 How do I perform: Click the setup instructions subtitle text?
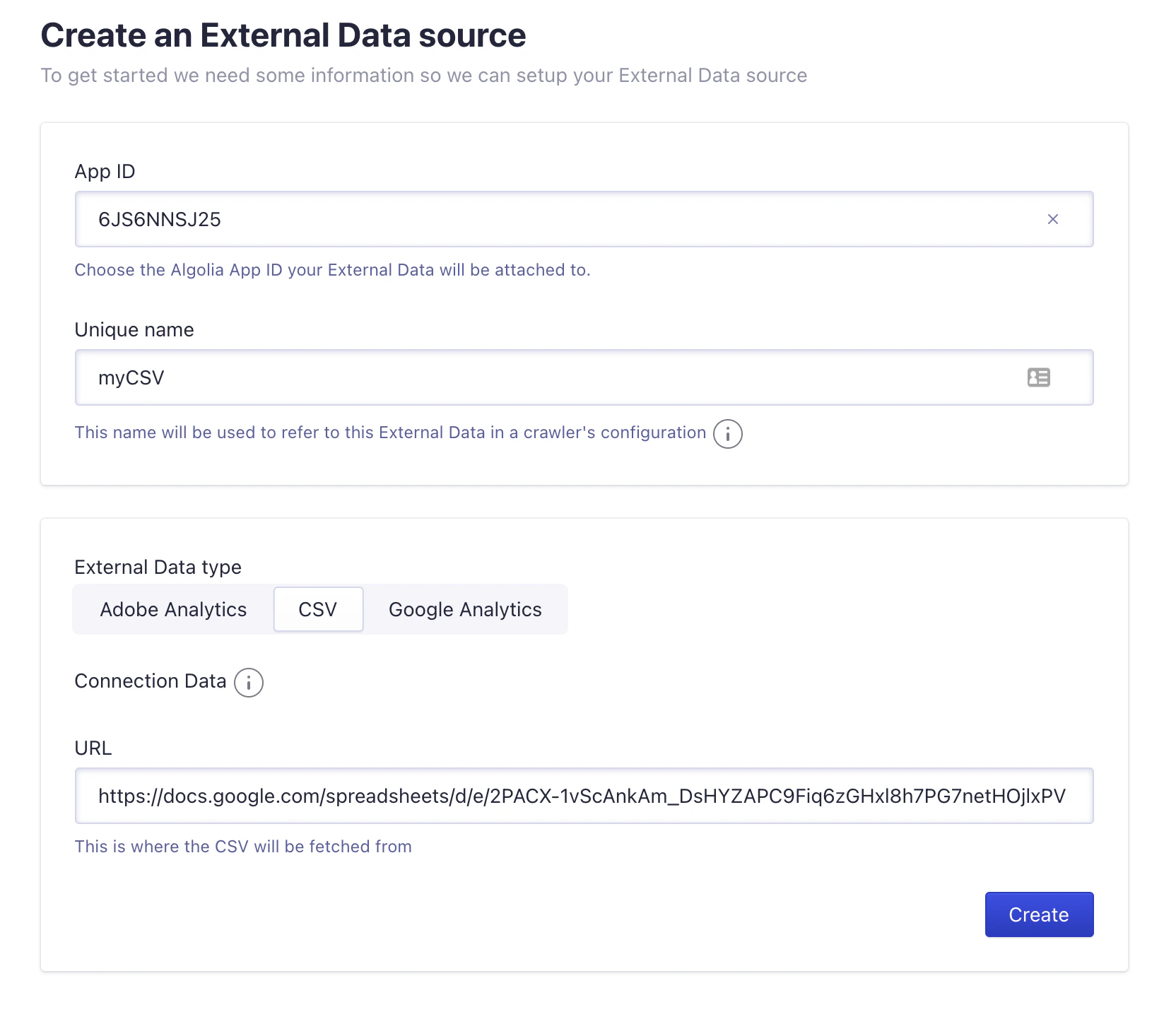pyautogui.click(x=424, y=75)
